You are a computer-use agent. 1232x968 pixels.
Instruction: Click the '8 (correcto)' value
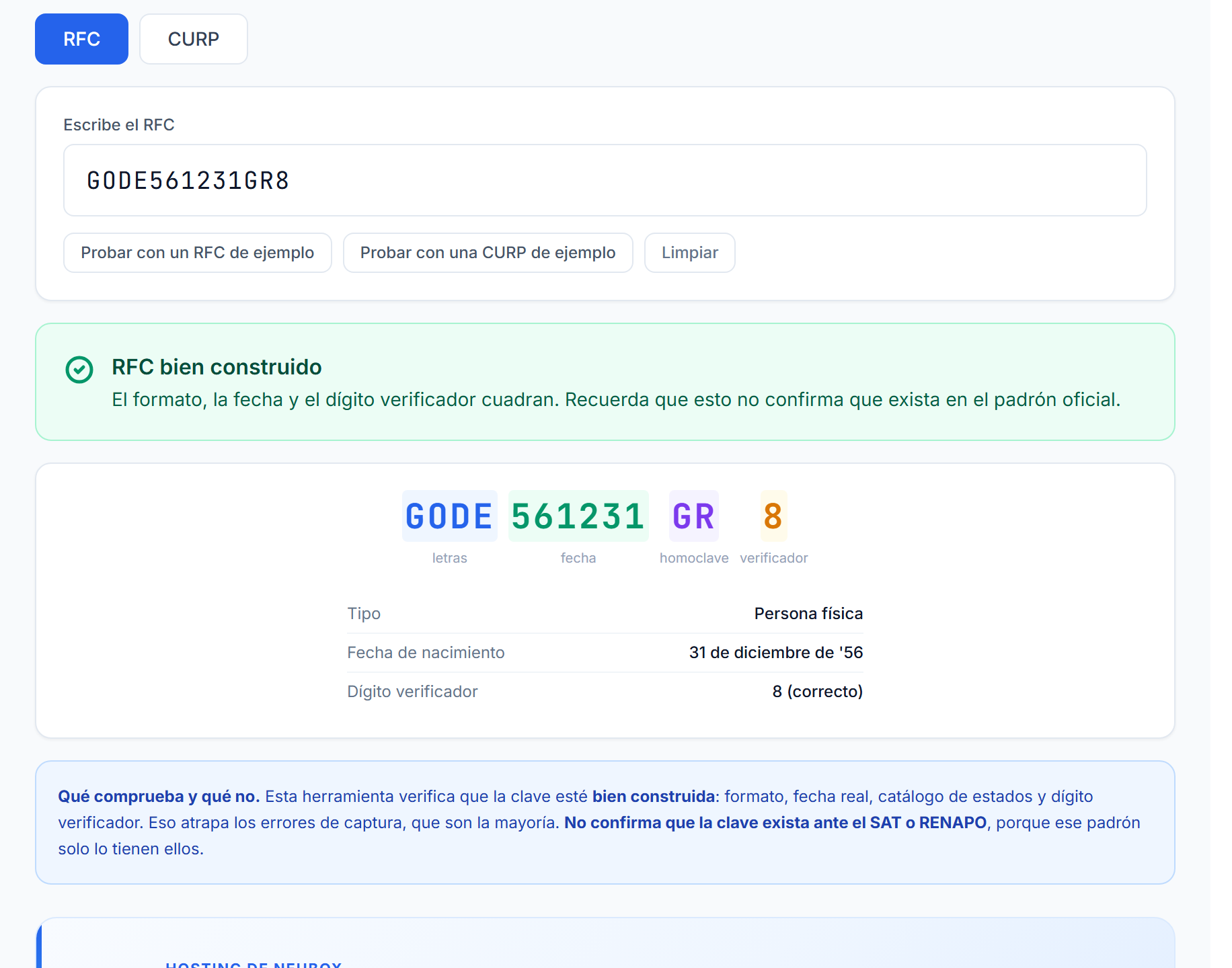pos(818,692)
